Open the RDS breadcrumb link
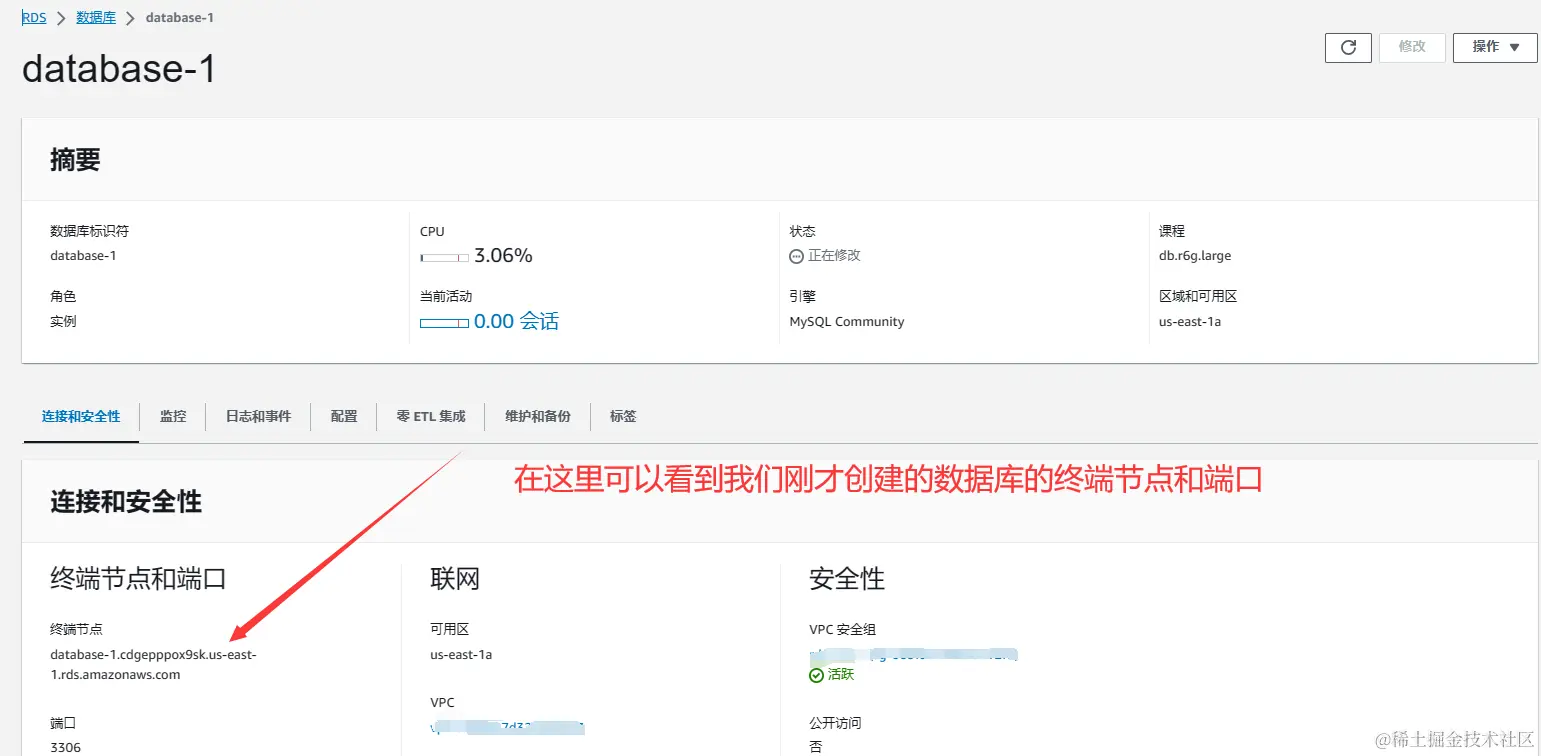This screenshot has width=1541, height=756. pyautogui.click(x=34, y=17)
